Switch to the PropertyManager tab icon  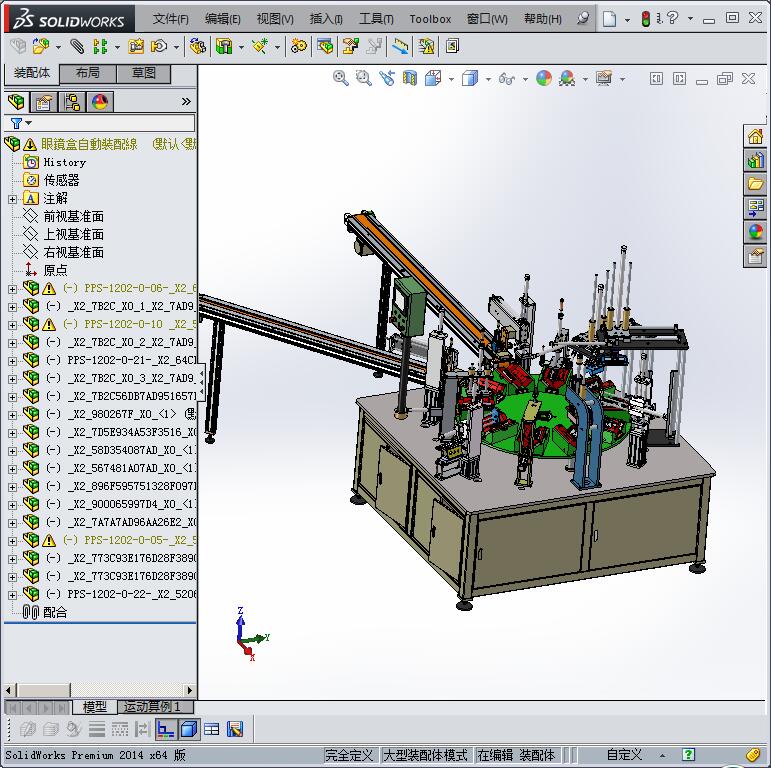(44, 102)
